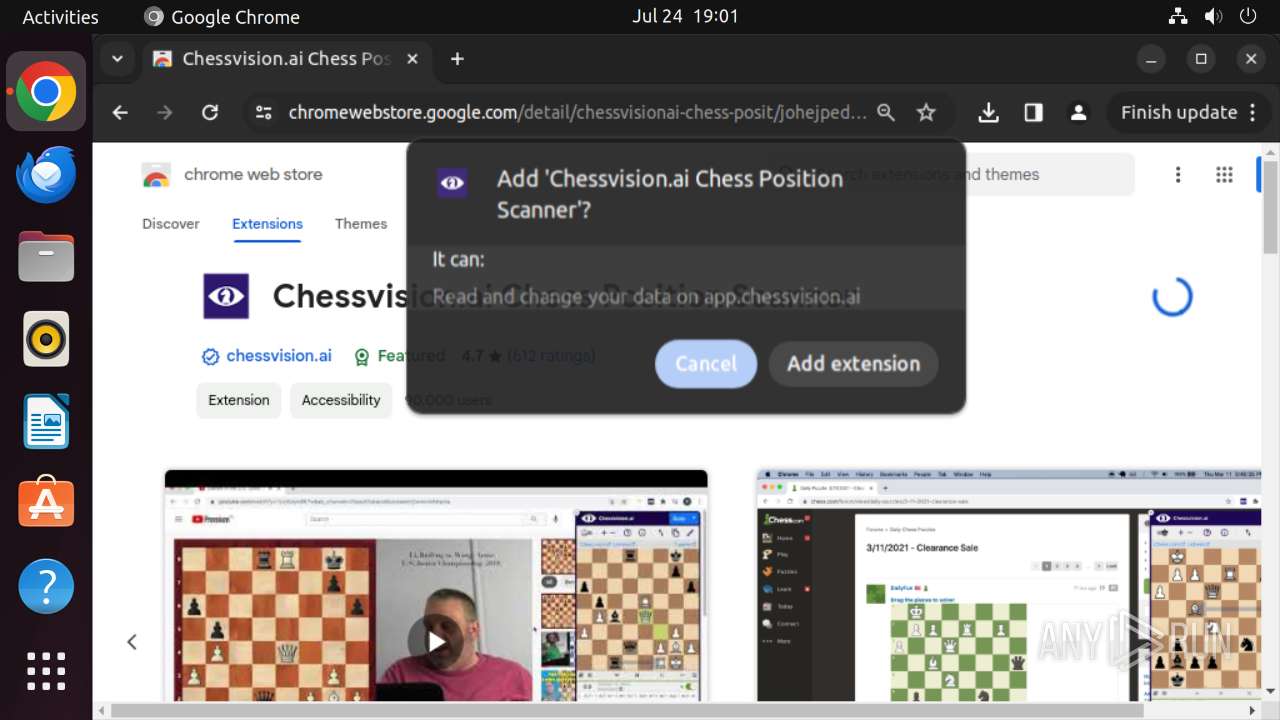The height and width of the screenshot is (720, 1280).
Task: Select the Chessvision.ai Chess Position tab
Action: click(x=285, y=59)
